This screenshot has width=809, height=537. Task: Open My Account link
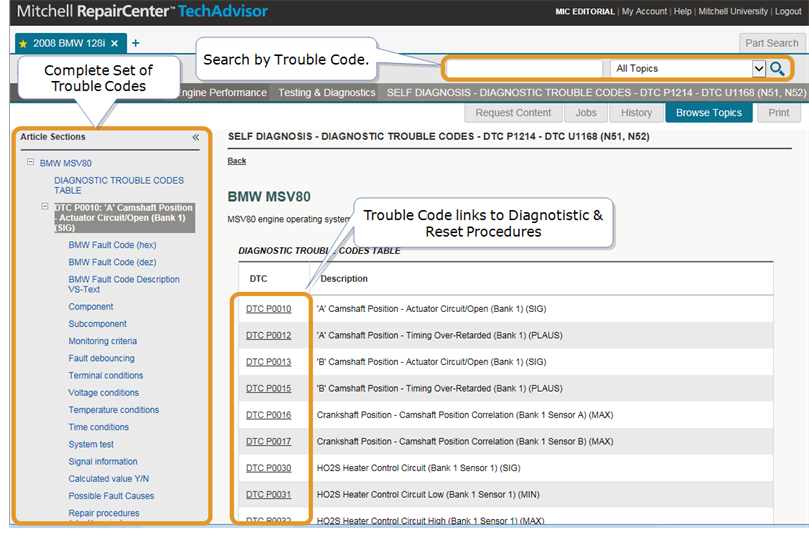click(x=644, y=11)
